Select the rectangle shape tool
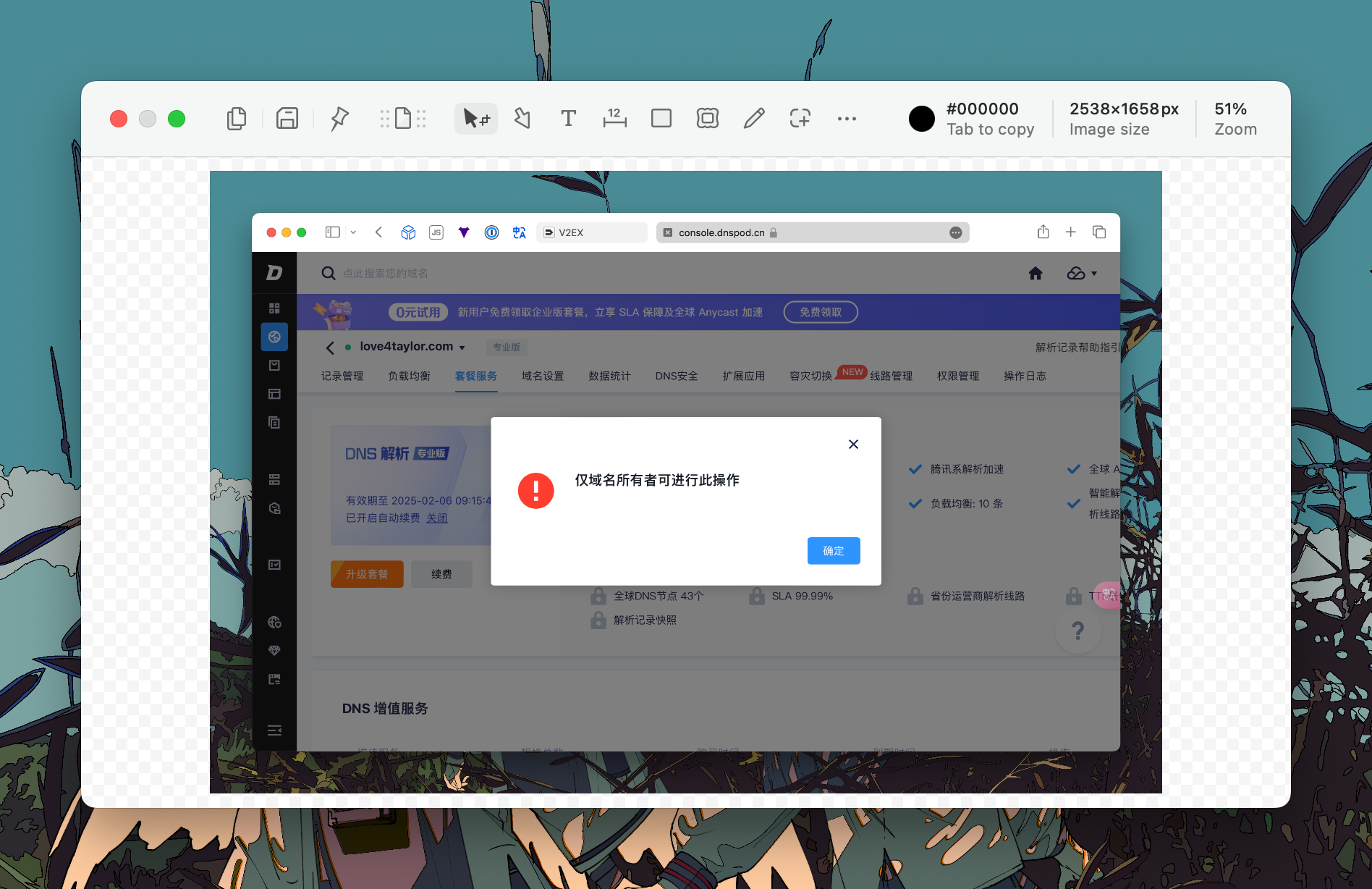The height and width of the screenshot is (889, 1372). [661, 119]
